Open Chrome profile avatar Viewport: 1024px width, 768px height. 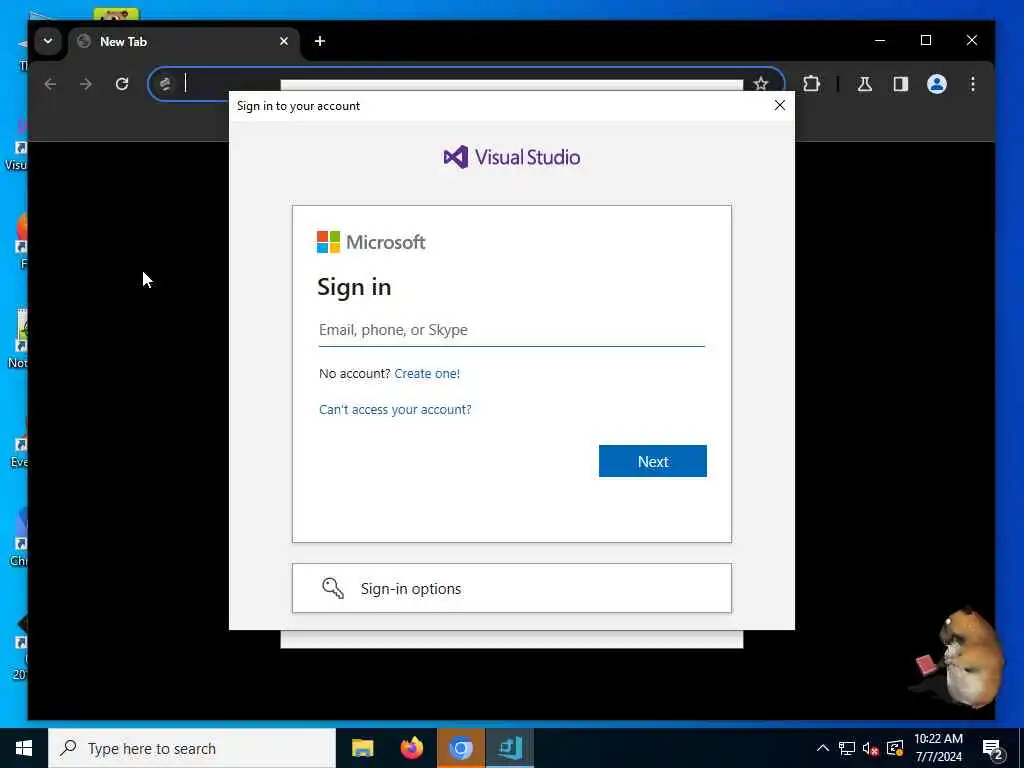pos(936,84)
